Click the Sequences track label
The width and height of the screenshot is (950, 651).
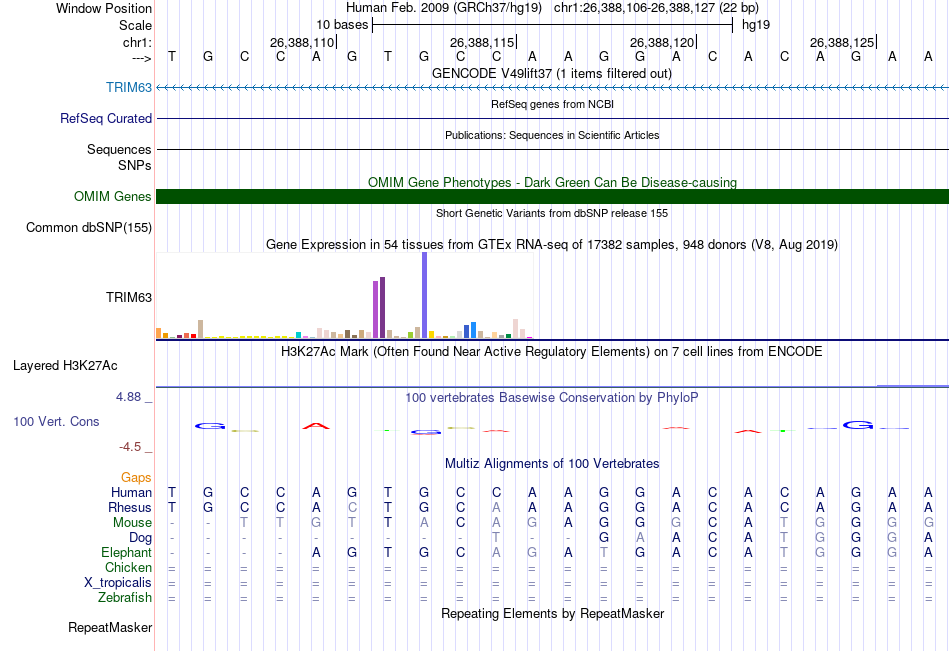[119, 149]
